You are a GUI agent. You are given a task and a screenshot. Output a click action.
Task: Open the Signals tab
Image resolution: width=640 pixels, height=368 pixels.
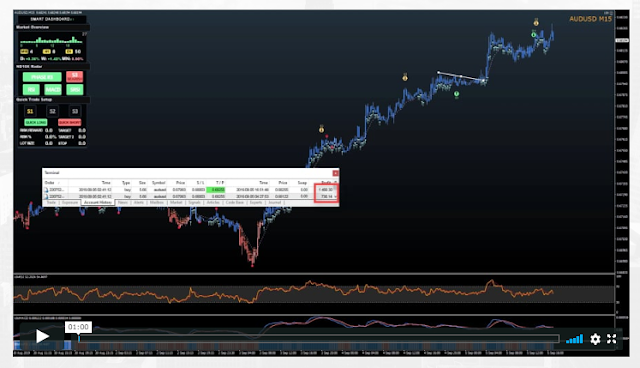194,202
